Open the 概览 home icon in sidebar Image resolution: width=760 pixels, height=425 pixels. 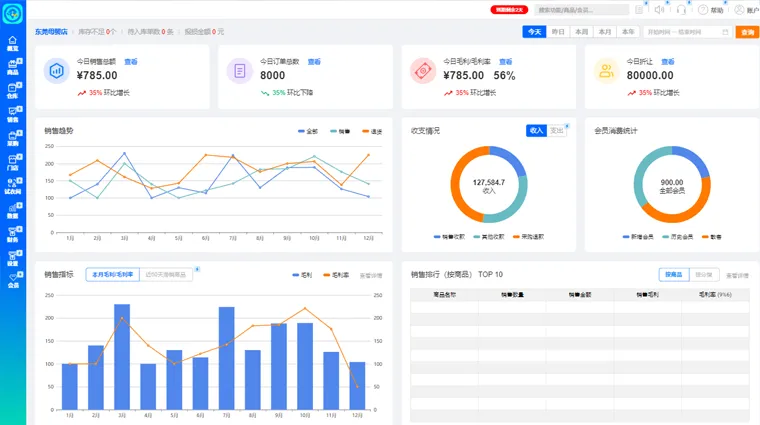[x=13, y=43]
